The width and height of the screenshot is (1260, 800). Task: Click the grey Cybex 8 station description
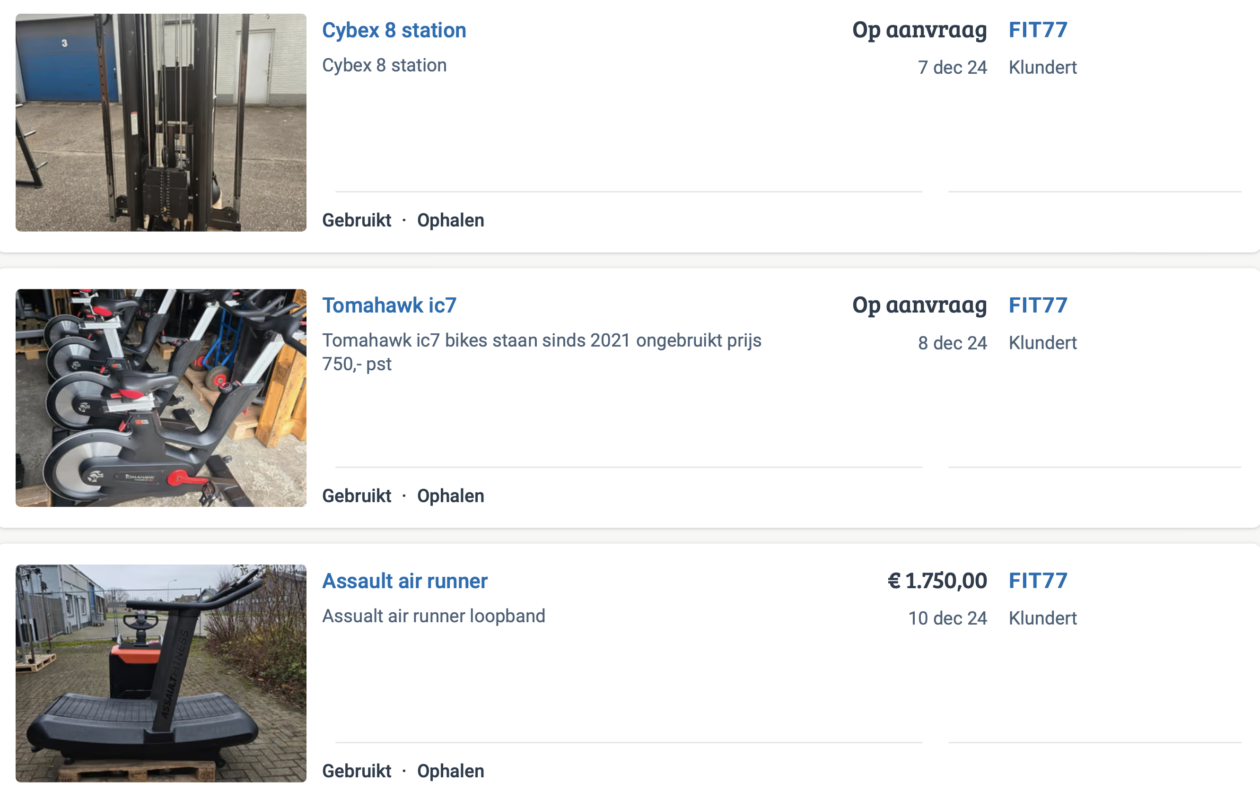pyautogui.click(x=384, y=66)
